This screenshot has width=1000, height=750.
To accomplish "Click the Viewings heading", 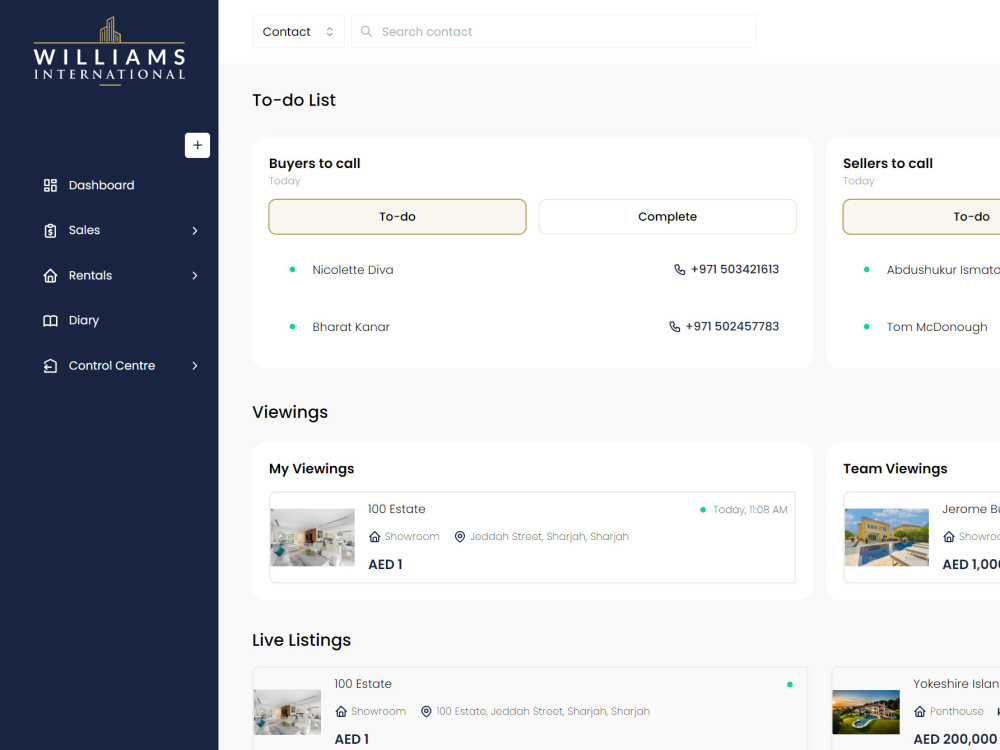I will (290, 412).
